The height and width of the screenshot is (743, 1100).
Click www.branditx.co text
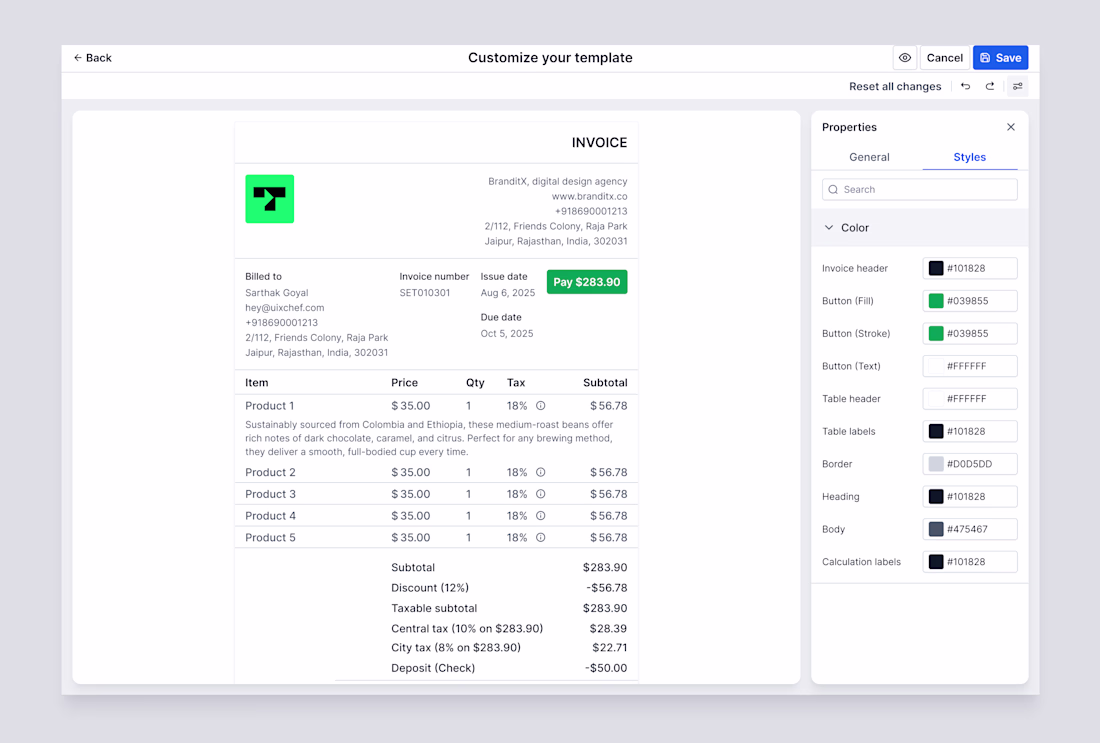pos(589,196)
